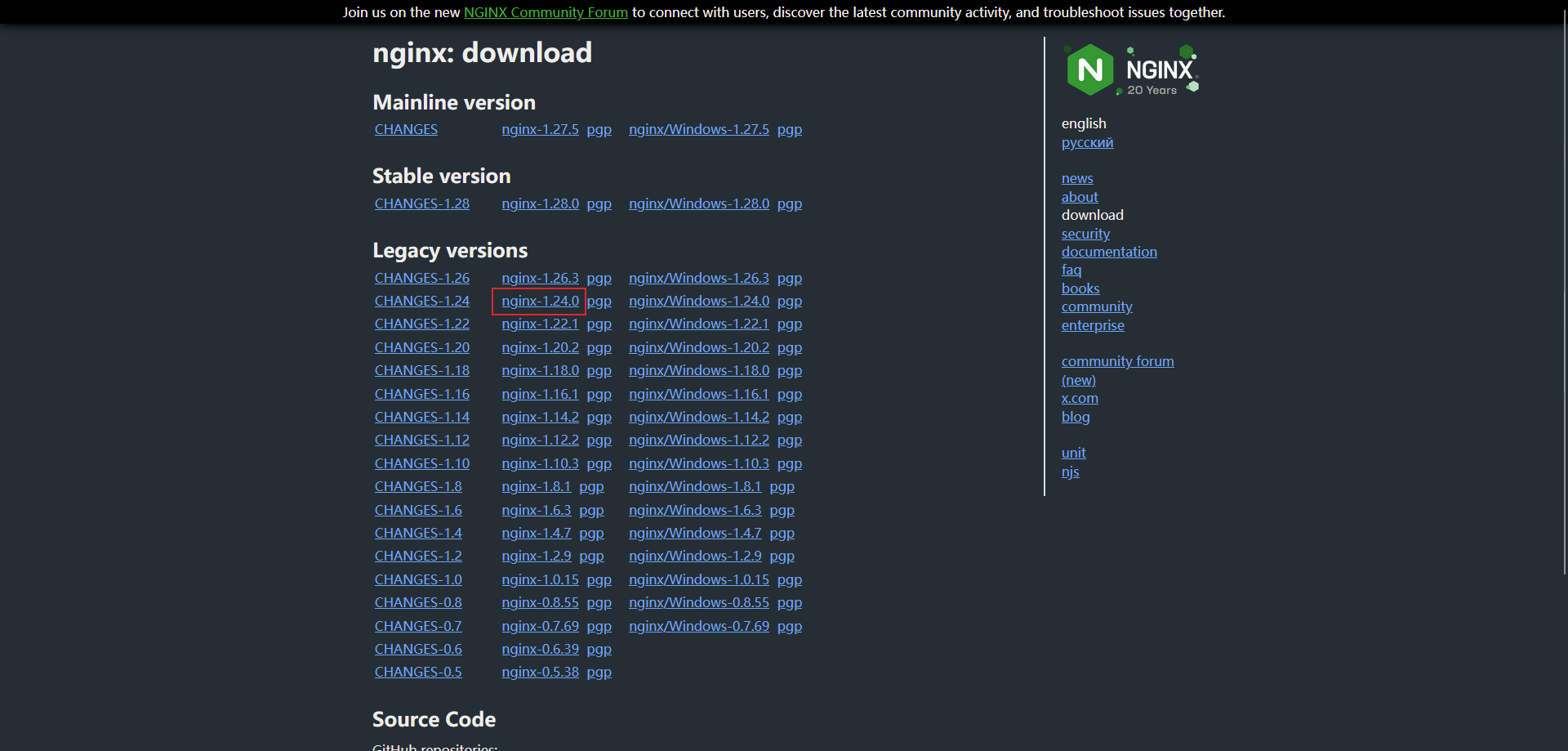The image size is (1568, 751).
Task: Download nginx-1.24.0 legacy source
Action: tap(540, 301)
